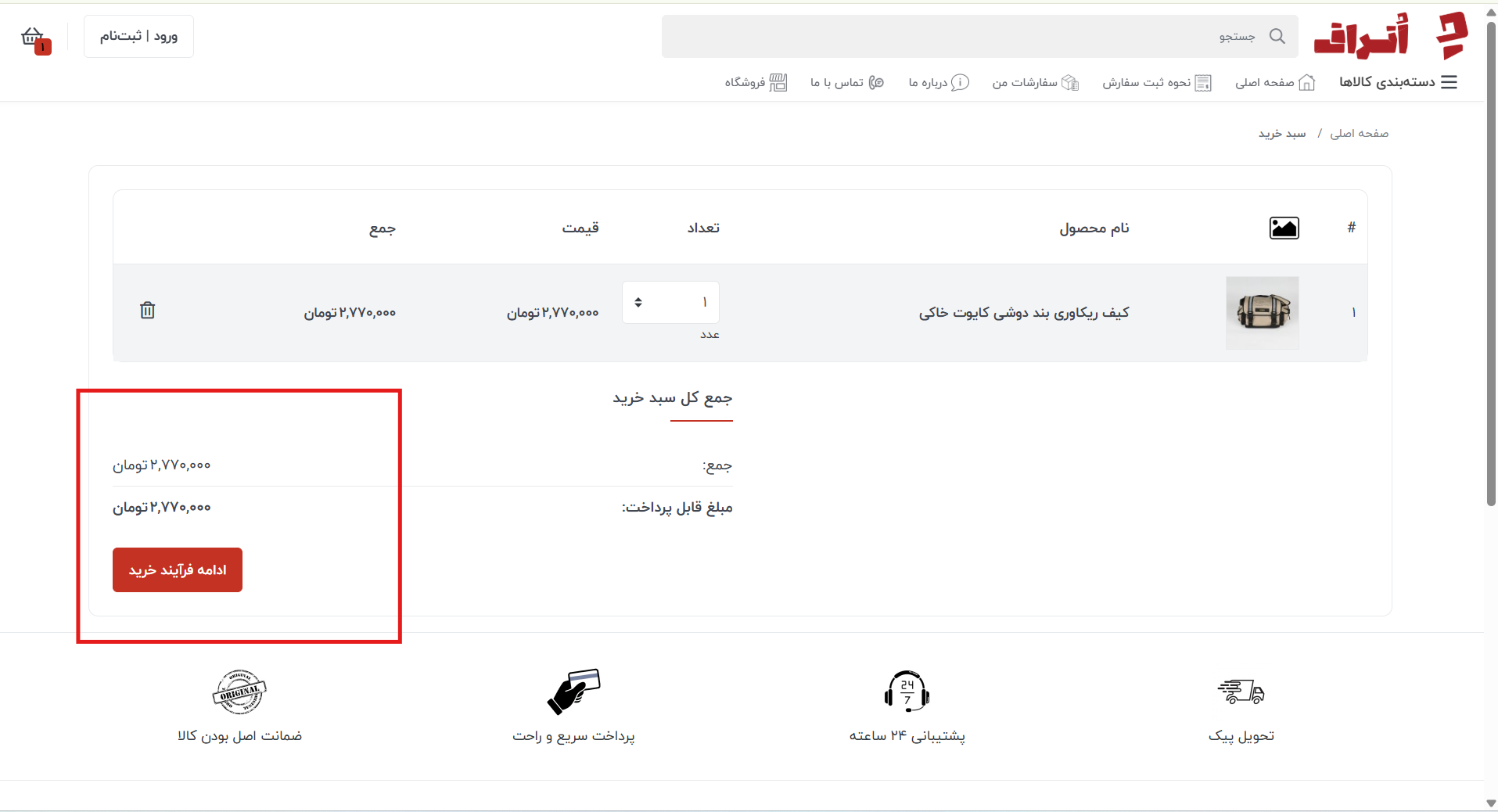Open سفارشات من menu item
Image resolution: width=1498 pixels, height=812 pixels.
(1025, 82)
